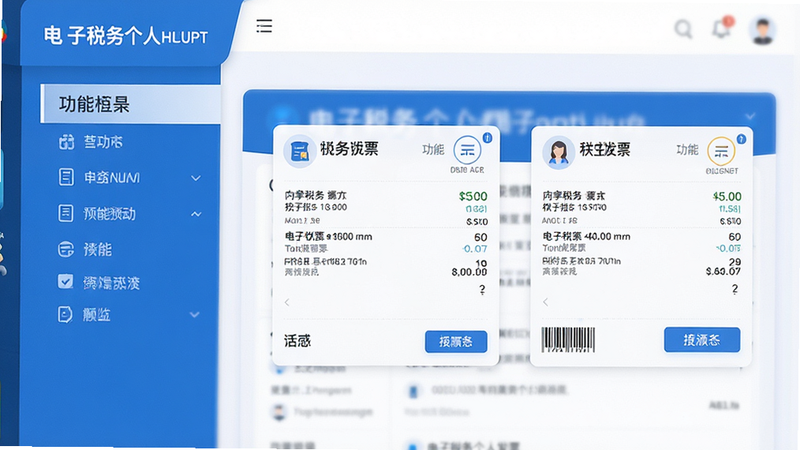Expand the NUM sidebar item chevron
This screenshot has width=800, height=450.
point(195,178)
